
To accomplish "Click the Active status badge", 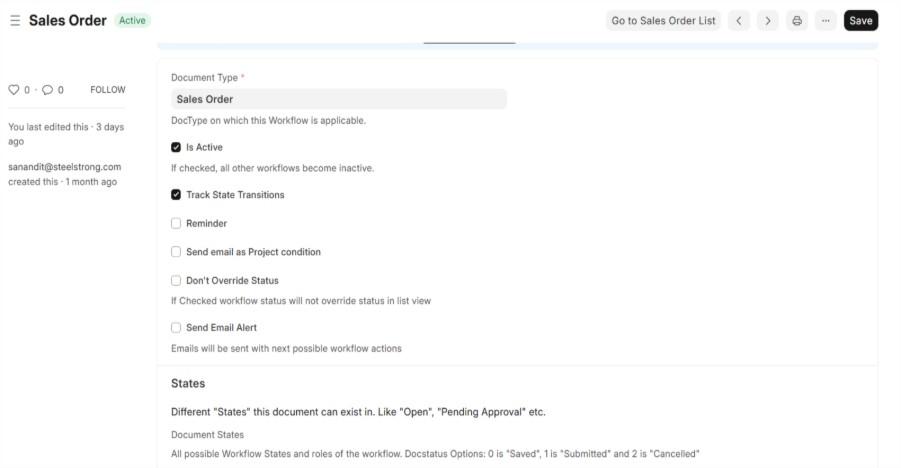I will [x=133, y=20].
